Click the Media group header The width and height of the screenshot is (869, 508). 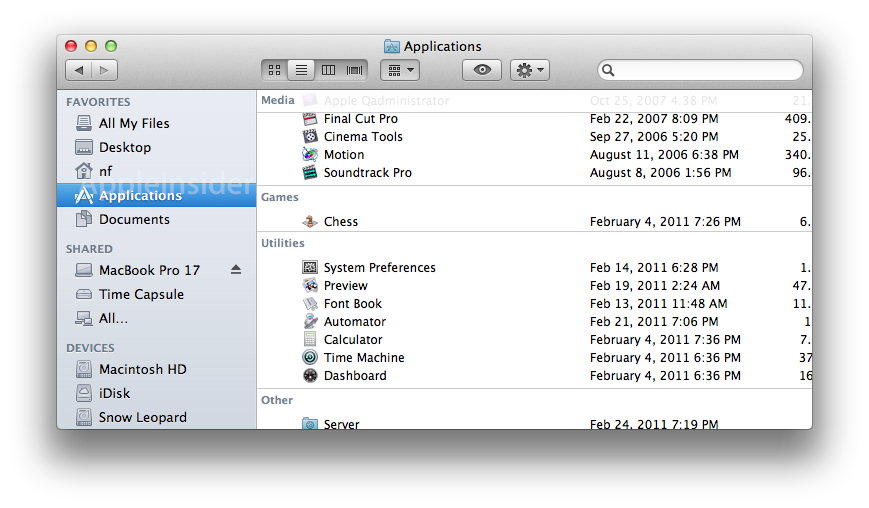click(x=278, y=100)
